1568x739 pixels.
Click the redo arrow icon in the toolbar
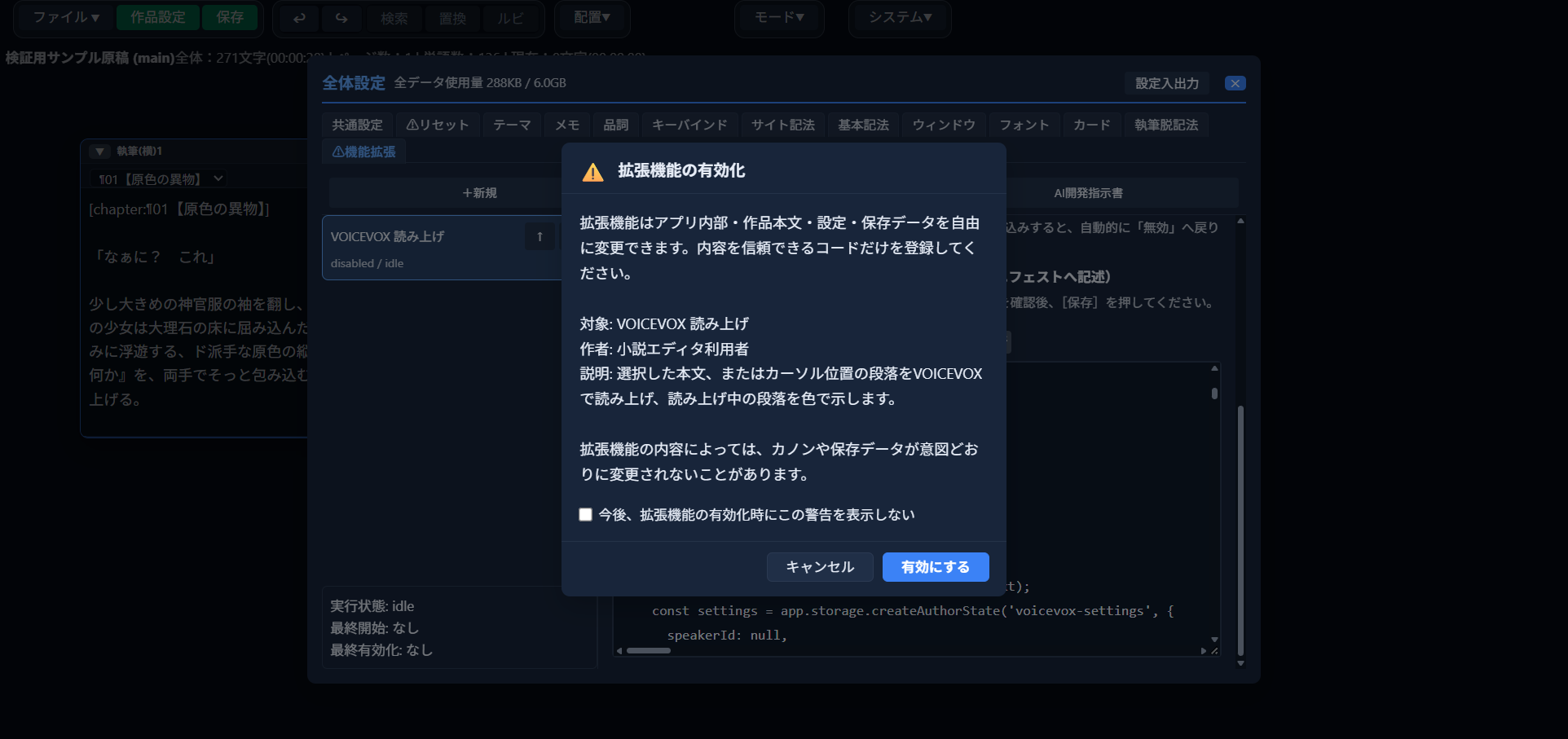341,18
